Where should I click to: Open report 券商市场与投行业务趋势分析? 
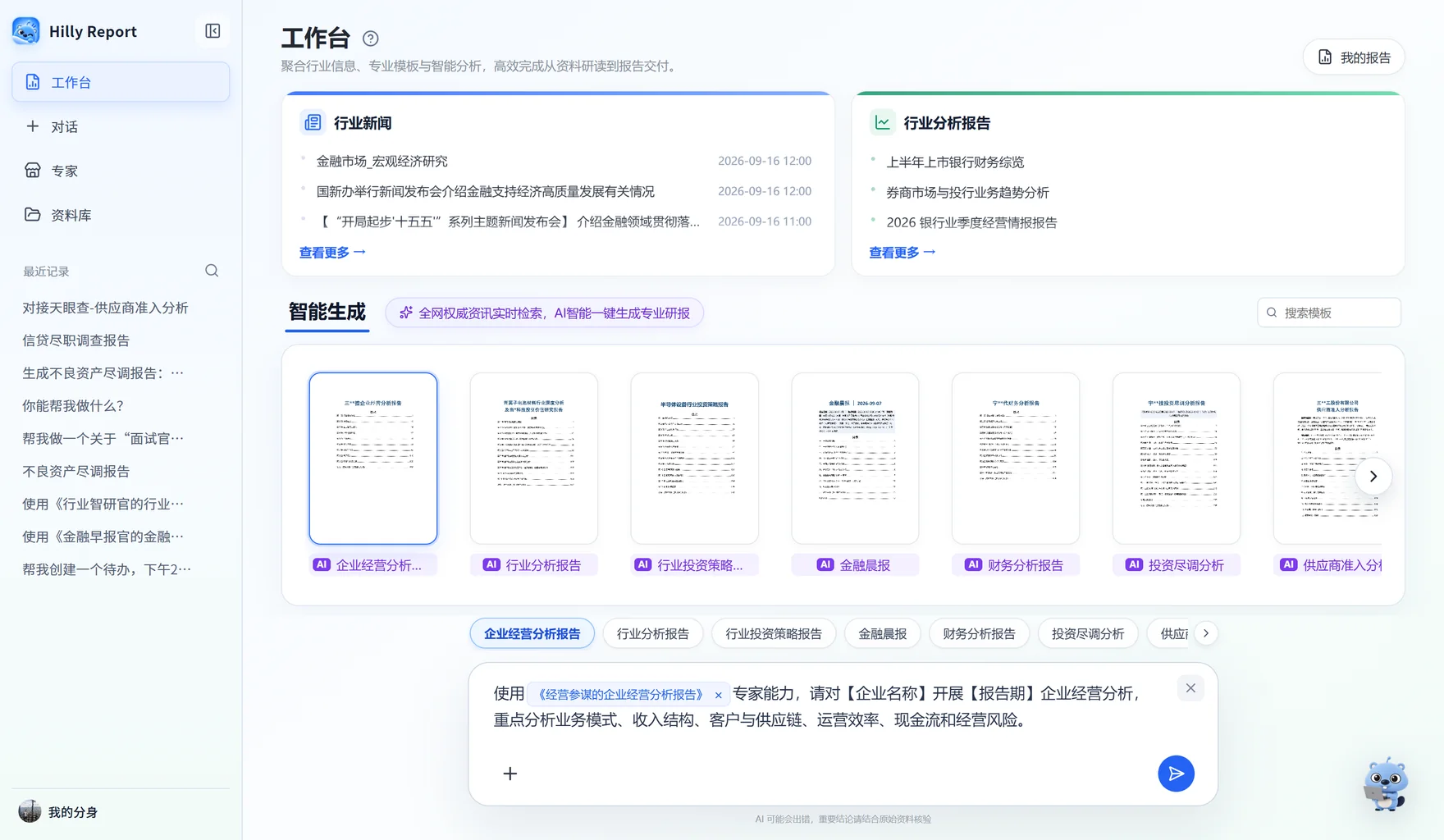(967, 193)
